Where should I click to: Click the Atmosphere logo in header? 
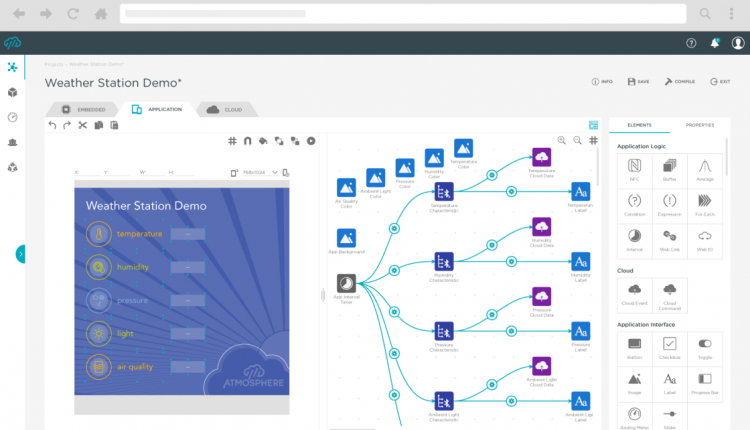coord(12,43)
